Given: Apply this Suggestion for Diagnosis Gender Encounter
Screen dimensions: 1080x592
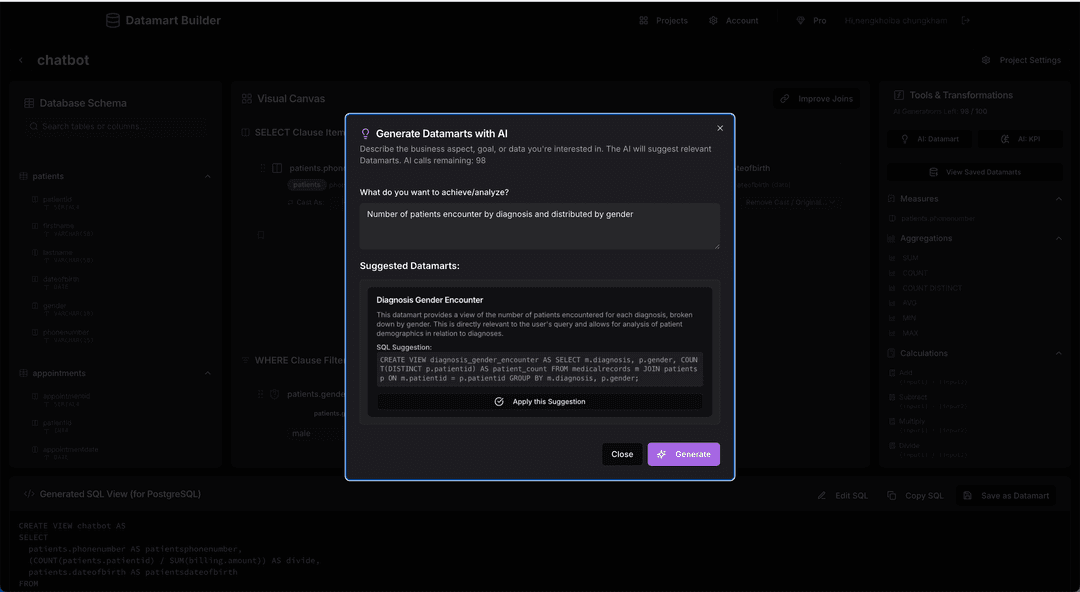Looking at the screenshot, I should 540,401.
